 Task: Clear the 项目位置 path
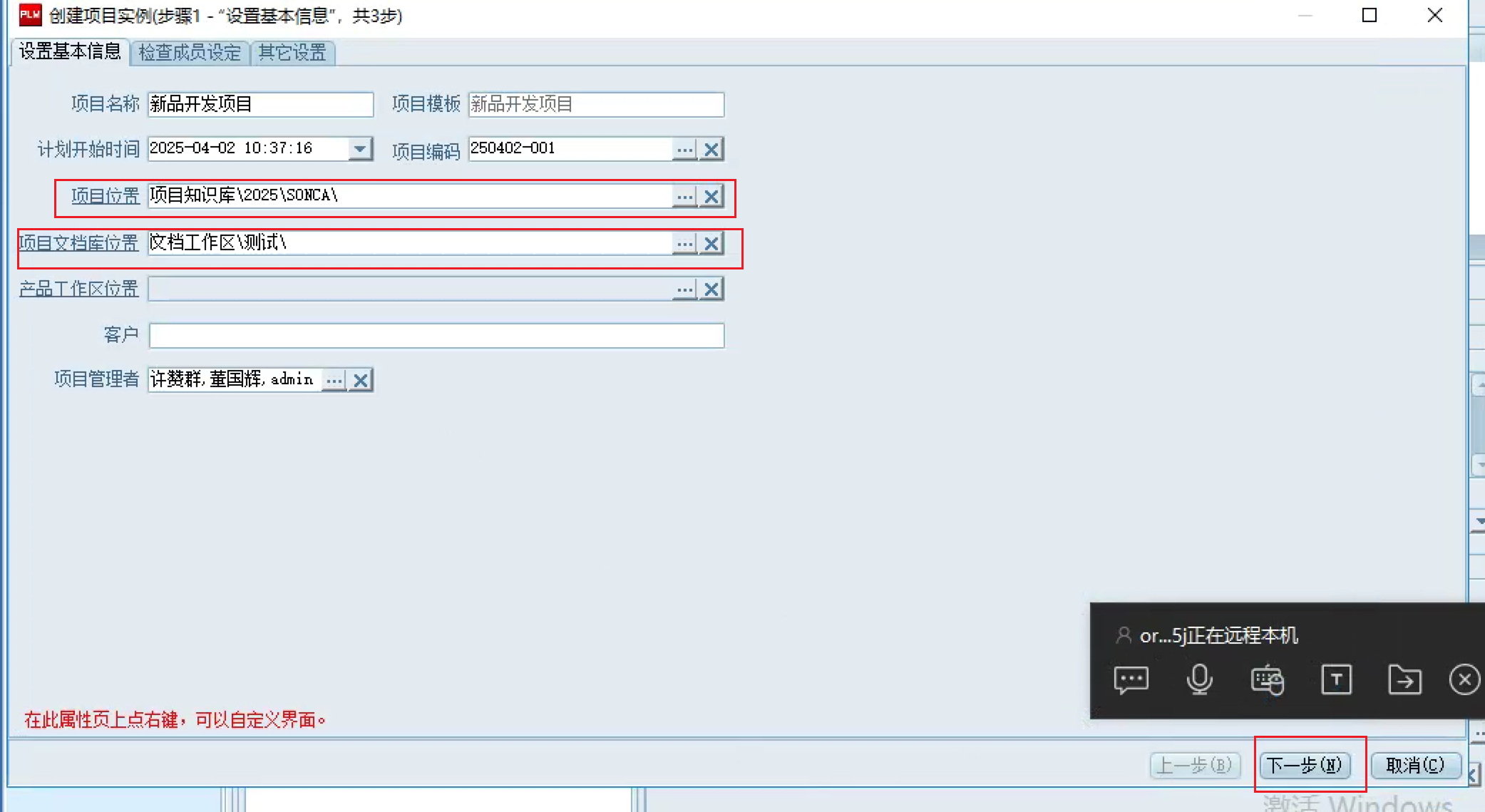[x=711, y=196]
